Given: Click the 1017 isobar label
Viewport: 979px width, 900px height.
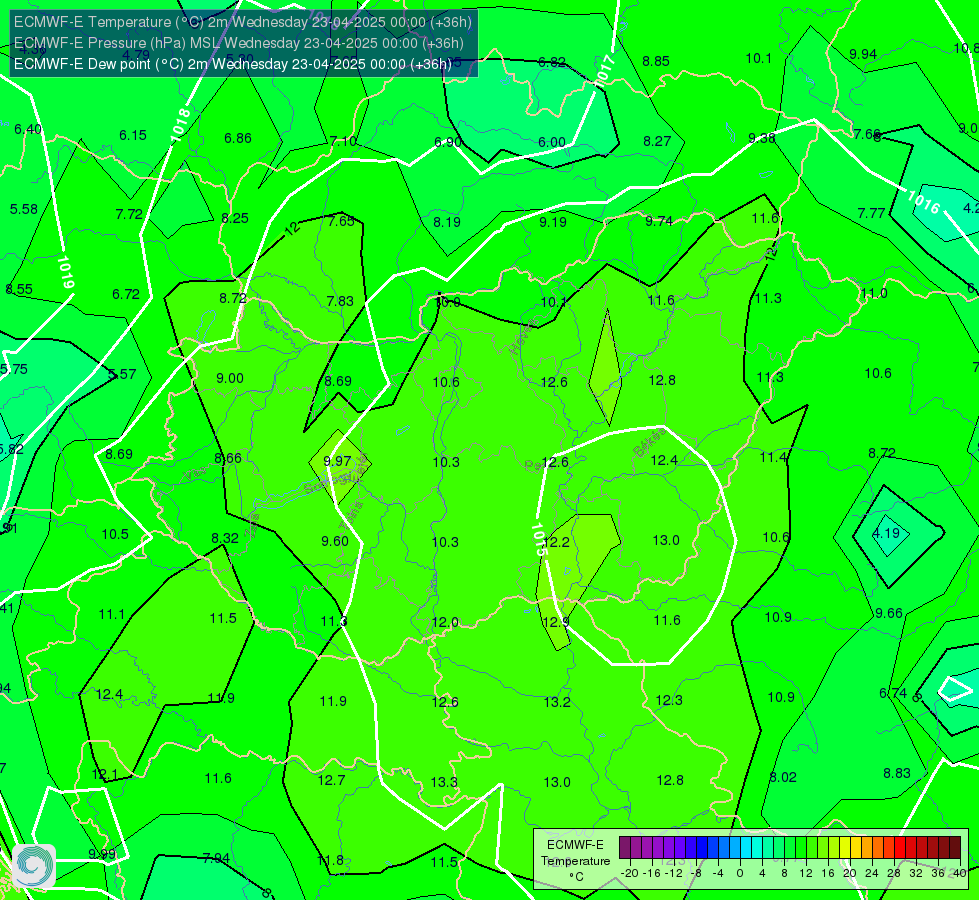Looking at the screenshot, I should pos(605,69).
